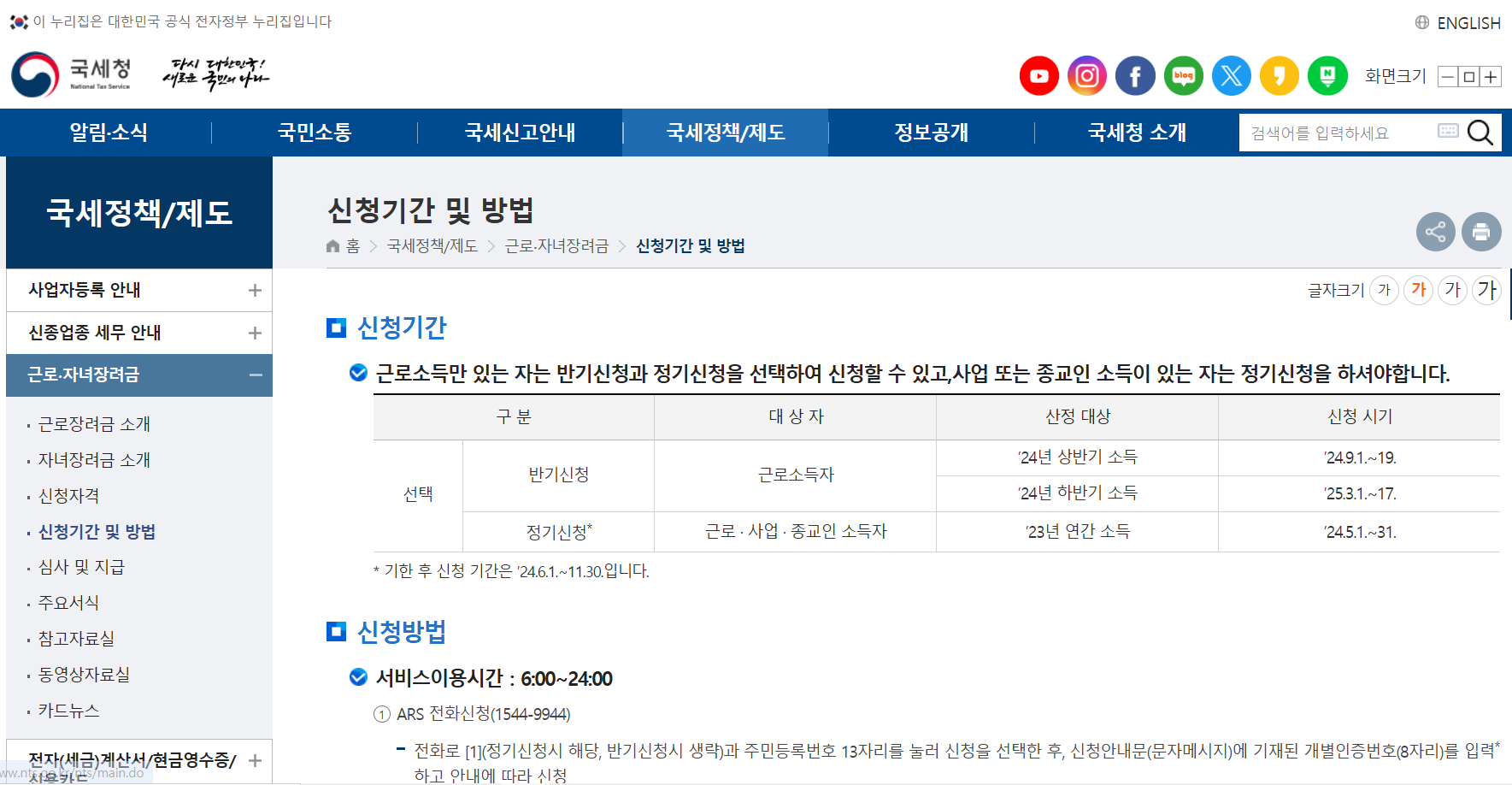Screen dimensions: 1512x785
Task: Open the ENGLISH language link
Action: [x=1468, y=22]
